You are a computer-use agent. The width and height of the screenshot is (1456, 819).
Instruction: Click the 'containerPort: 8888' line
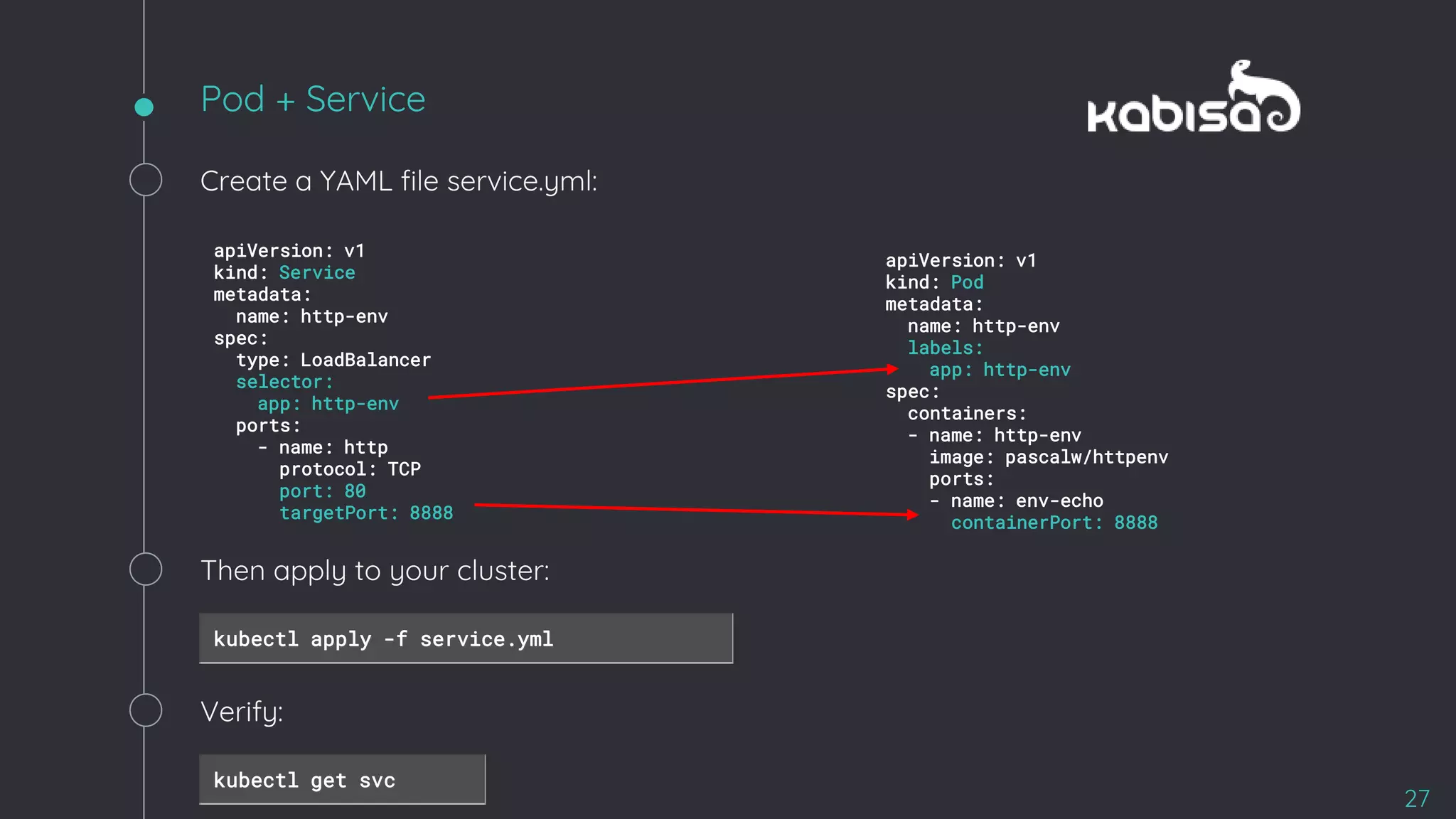pyautogui.click(x=1054, y=523)
